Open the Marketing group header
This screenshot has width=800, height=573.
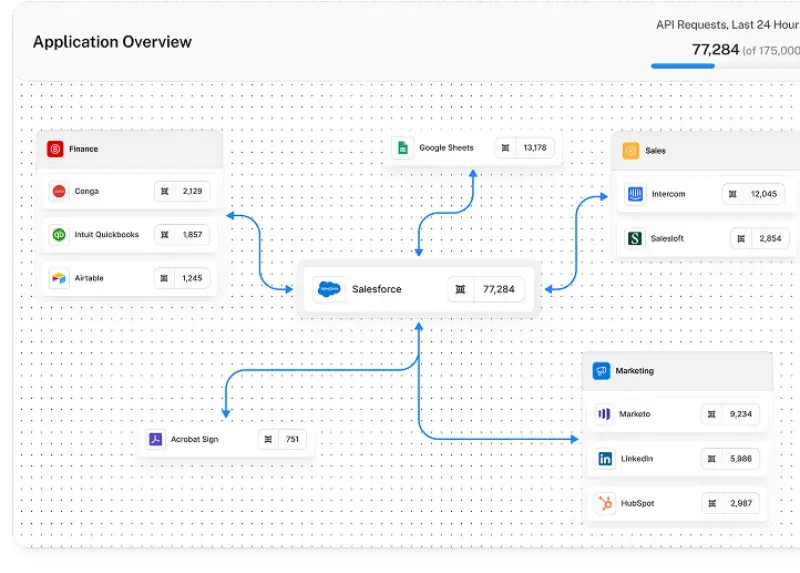[x=678, y=371]
